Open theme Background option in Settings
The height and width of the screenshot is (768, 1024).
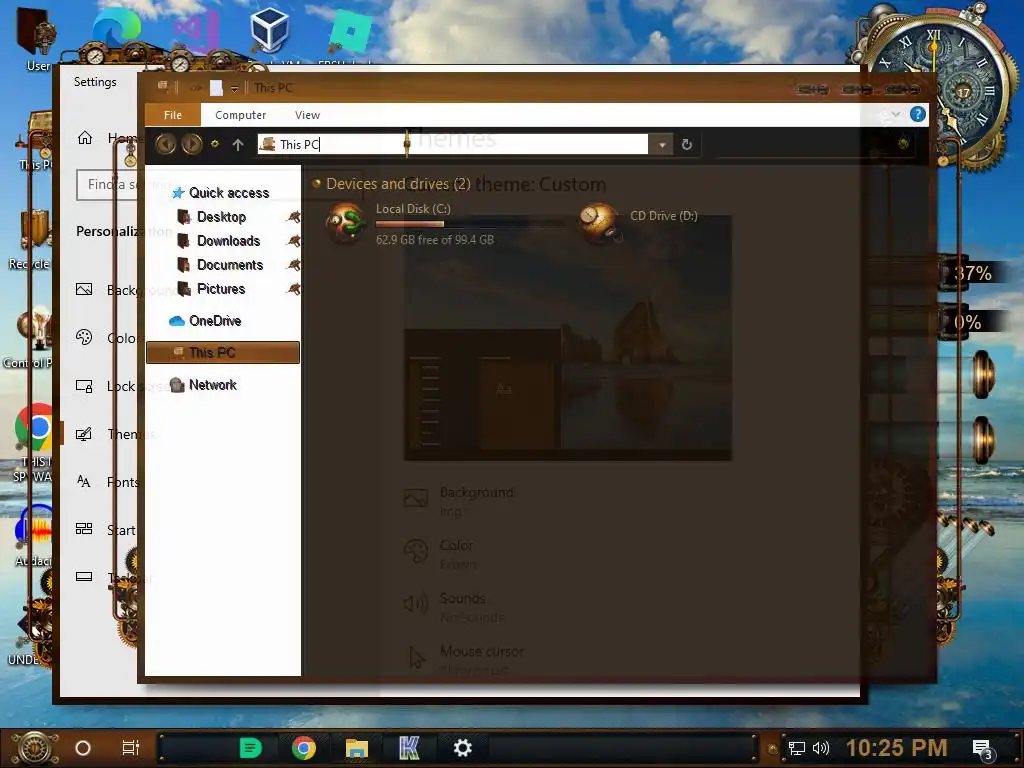click(460, 501)
